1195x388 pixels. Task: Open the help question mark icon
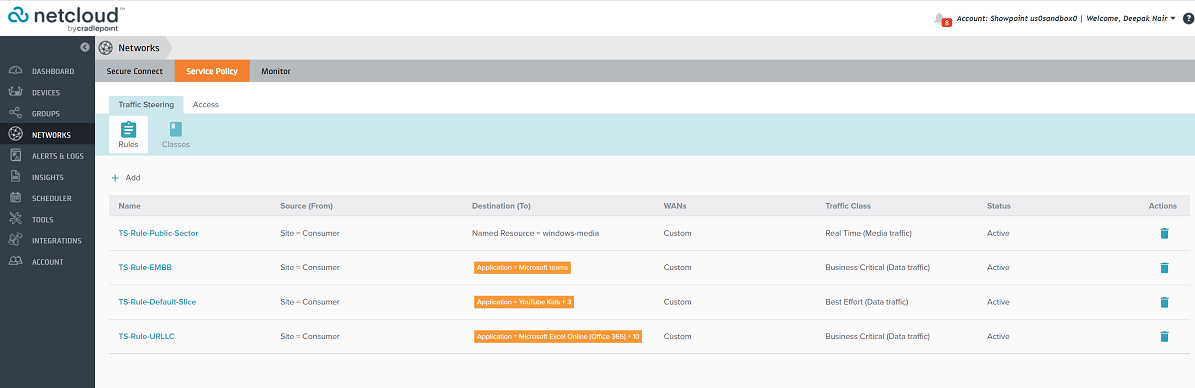pyautogui.click(x=1187, y=18)
